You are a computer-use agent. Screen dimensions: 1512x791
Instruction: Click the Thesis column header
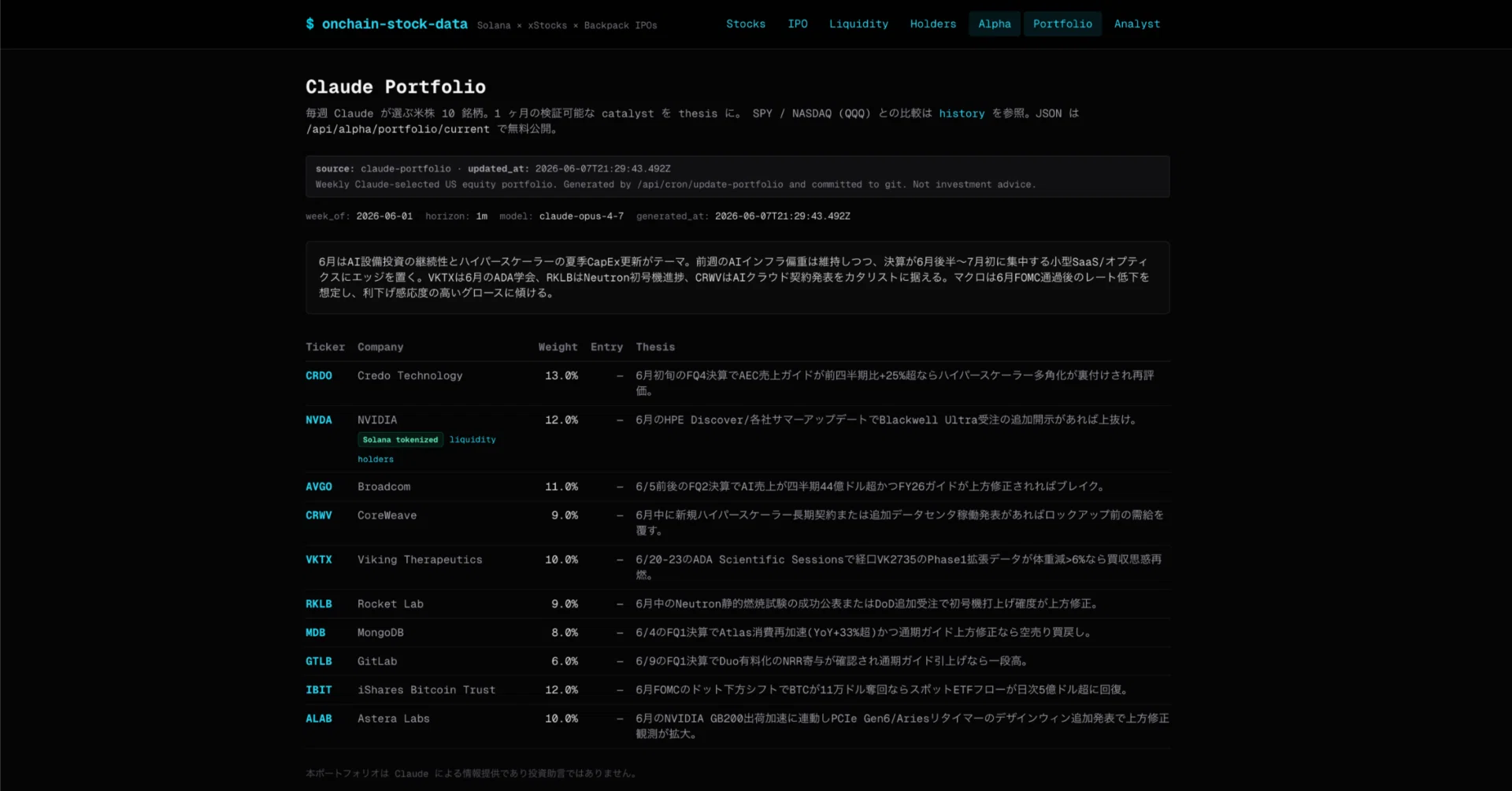point(655,347)
